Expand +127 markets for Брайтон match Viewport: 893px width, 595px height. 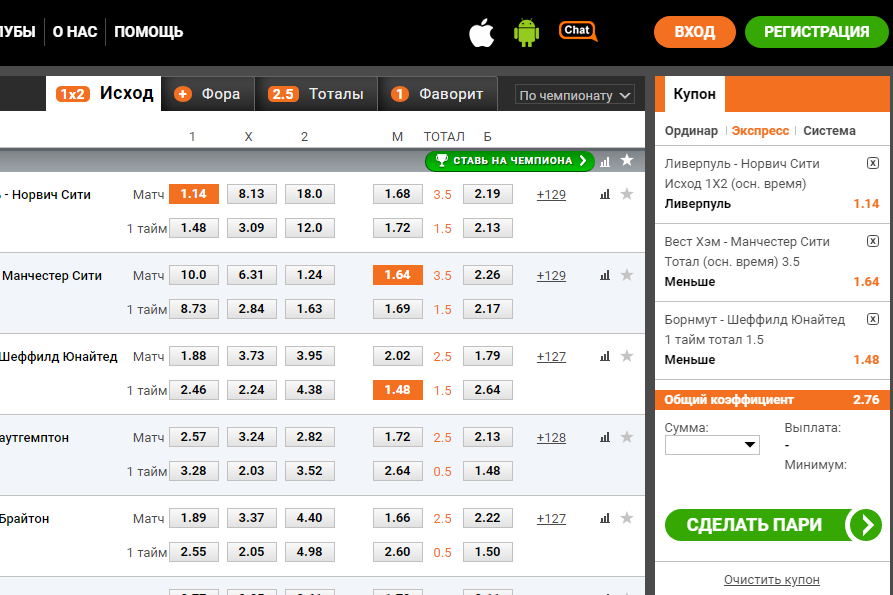pos(551,518)
